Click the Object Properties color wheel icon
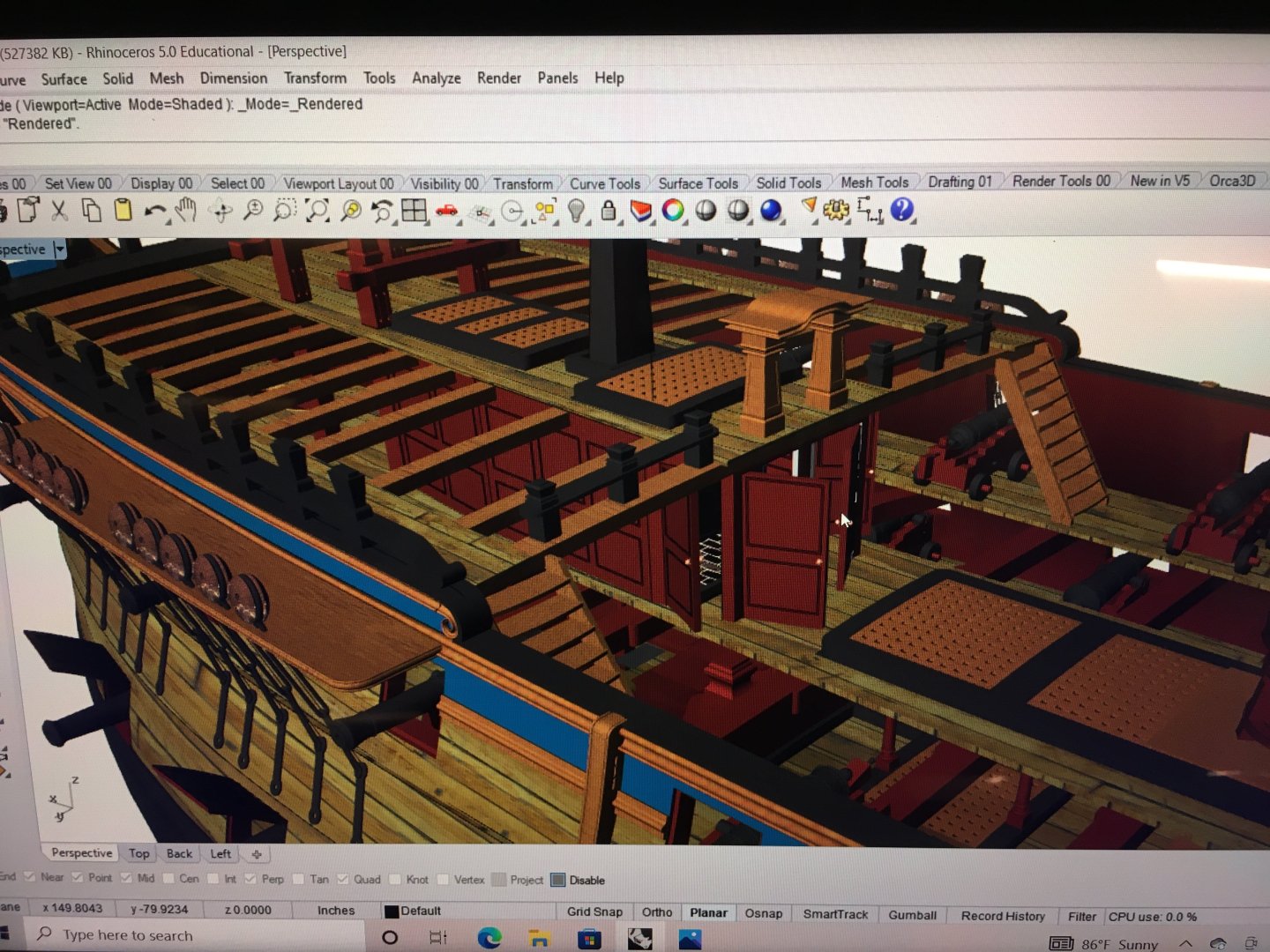This screenshot has height=952, width=1270. (x=673, y=210)
